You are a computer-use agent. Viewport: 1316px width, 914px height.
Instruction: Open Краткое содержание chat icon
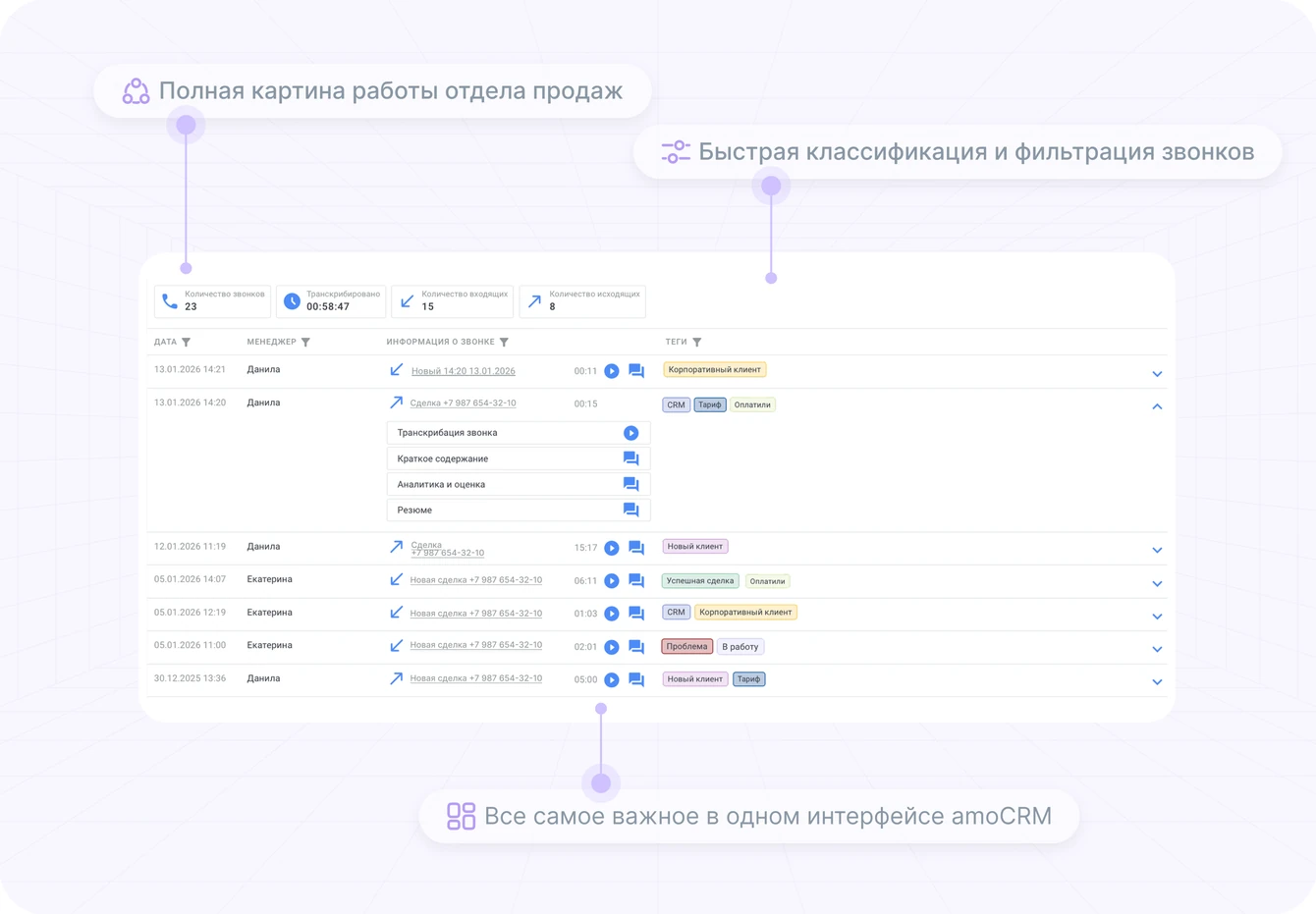[x=631, y=458]
